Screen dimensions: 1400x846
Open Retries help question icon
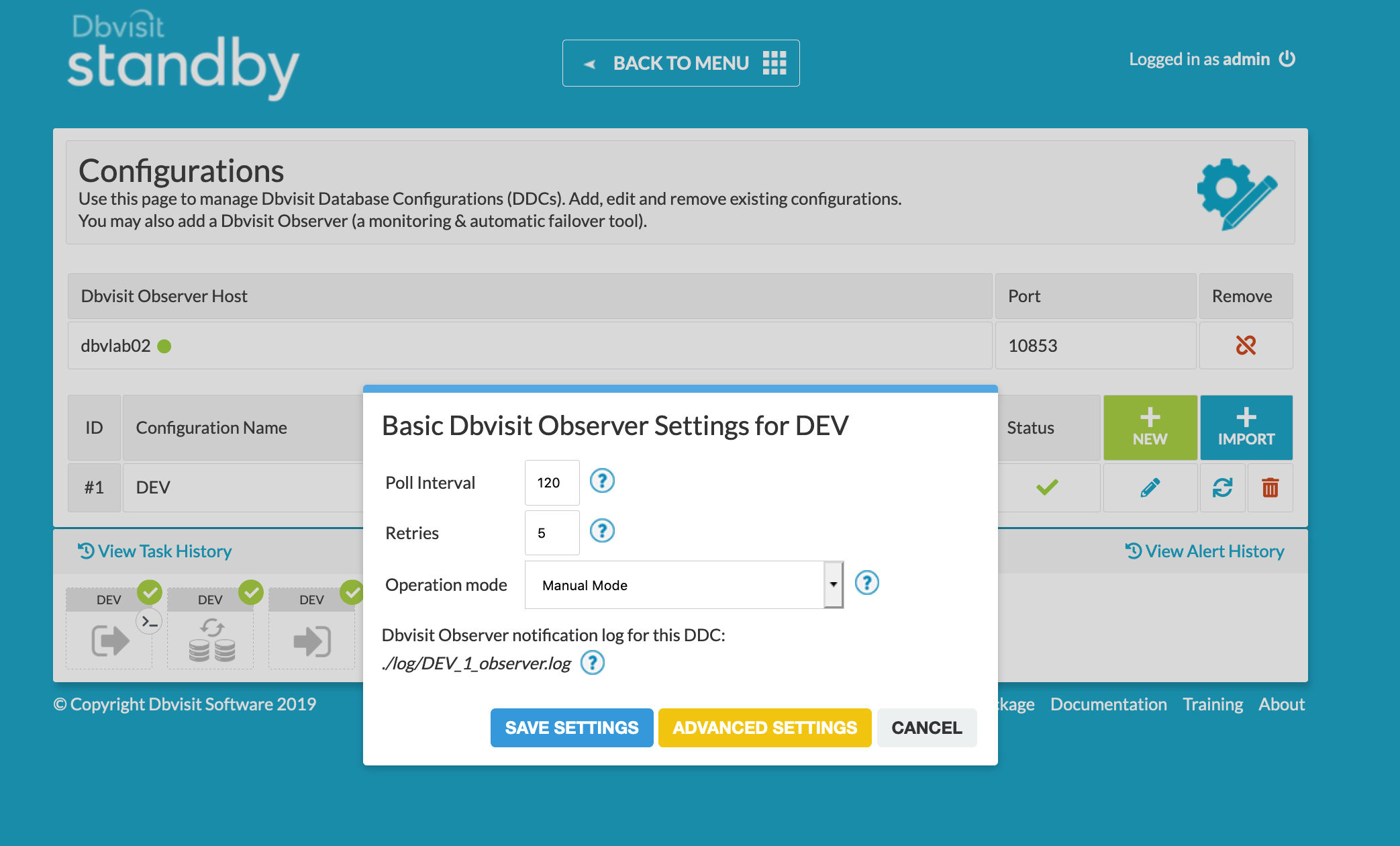(602, 531)
